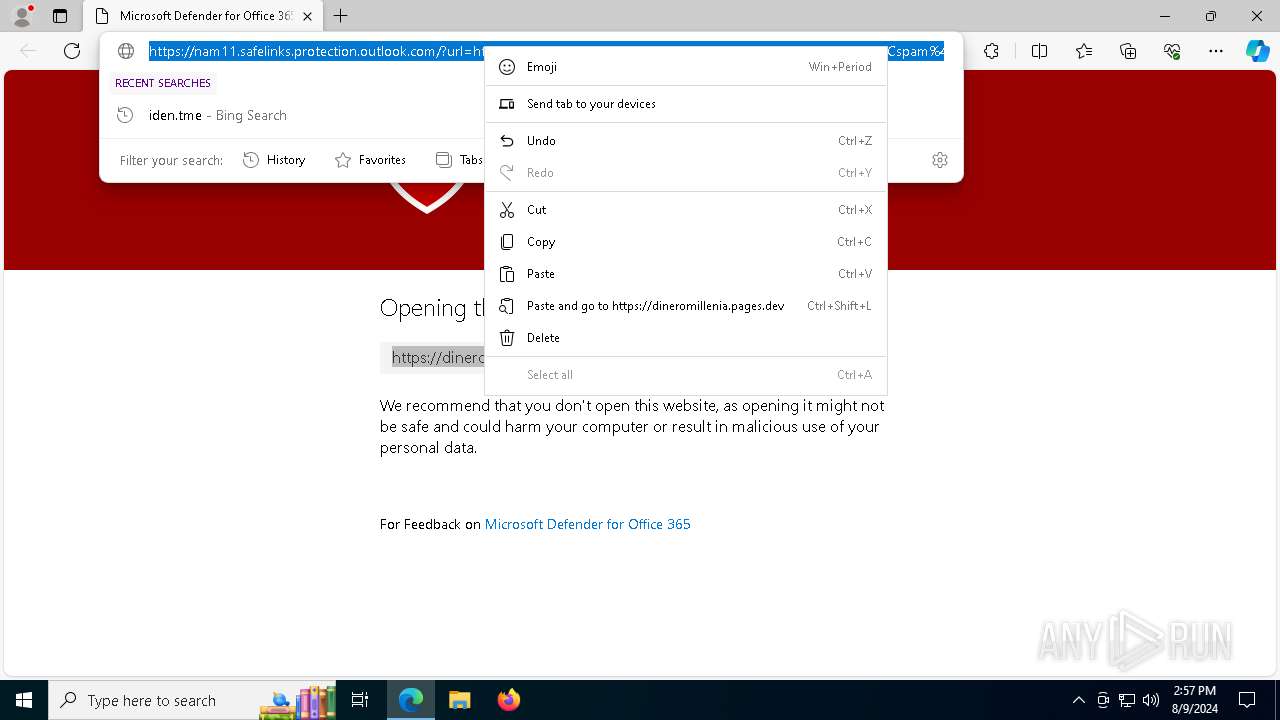Open Microsoft Defender for Office 365 link
Viewport: 1280px width, 720px height.
[587, 524]
